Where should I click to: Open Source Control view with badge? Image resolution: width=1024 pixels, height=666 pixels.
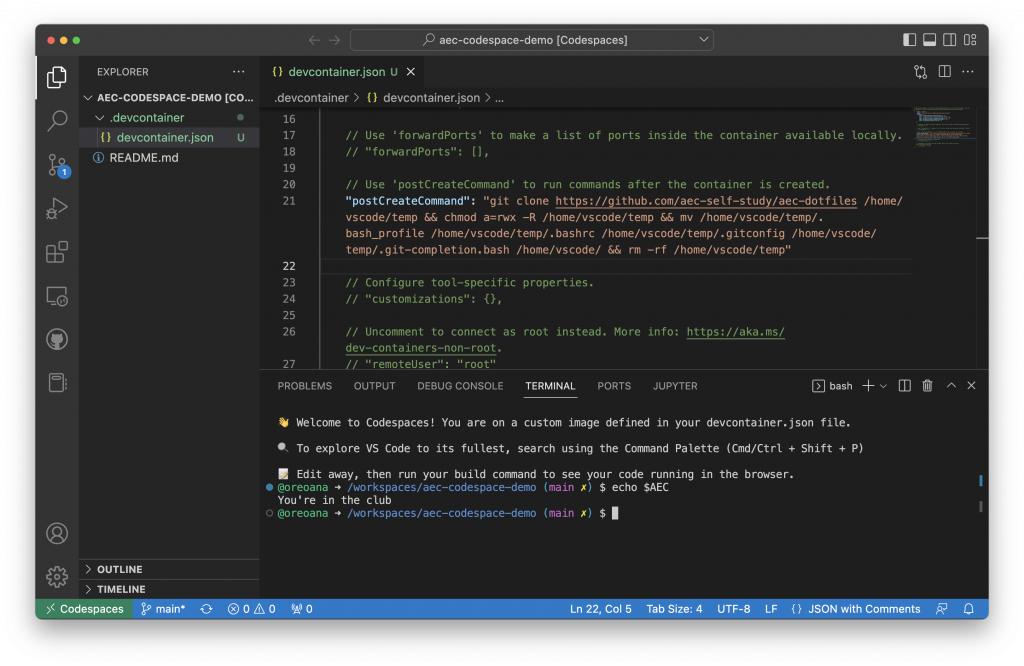(x=57, y=165)
